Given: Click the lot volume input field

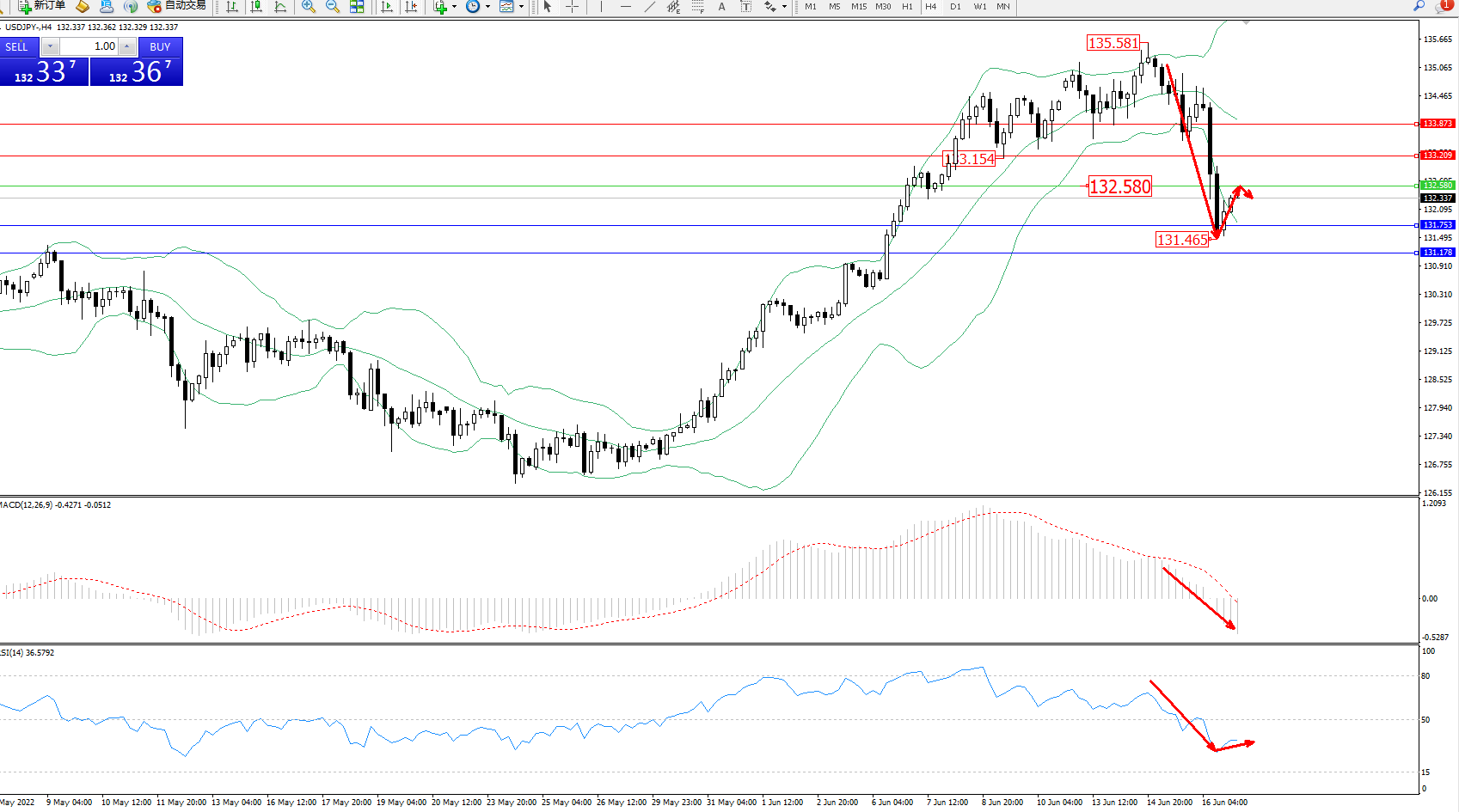Looking at the screenshot, I should pos(89,46).
